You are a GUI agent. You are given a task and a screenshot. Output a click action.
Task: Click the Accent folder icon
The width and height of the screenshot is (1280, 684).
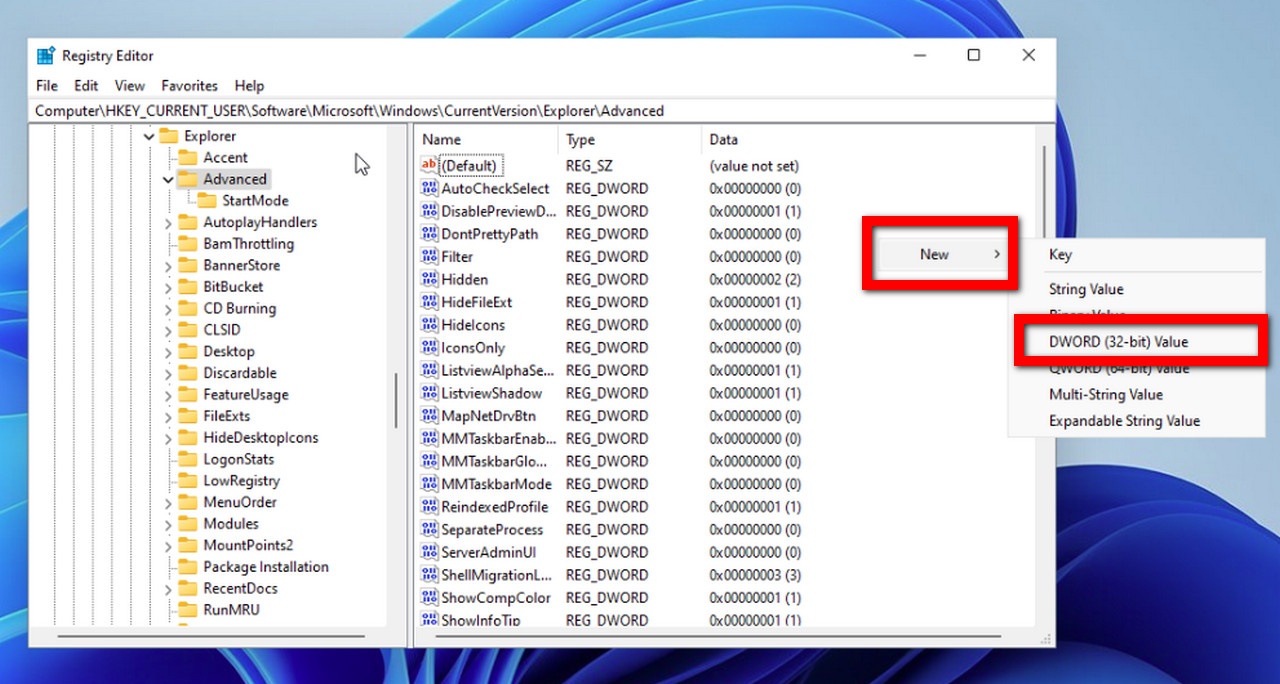coord(187,158)
